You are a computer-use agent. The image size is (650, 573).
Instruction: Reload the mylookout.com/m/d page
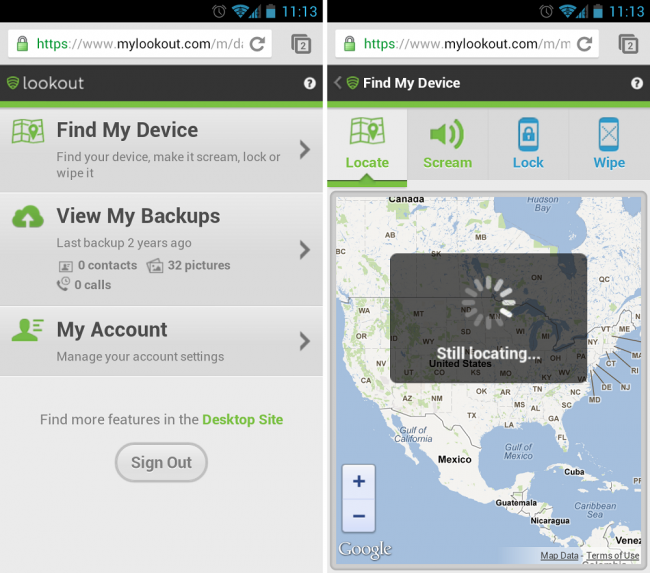[x=257, y=44]
